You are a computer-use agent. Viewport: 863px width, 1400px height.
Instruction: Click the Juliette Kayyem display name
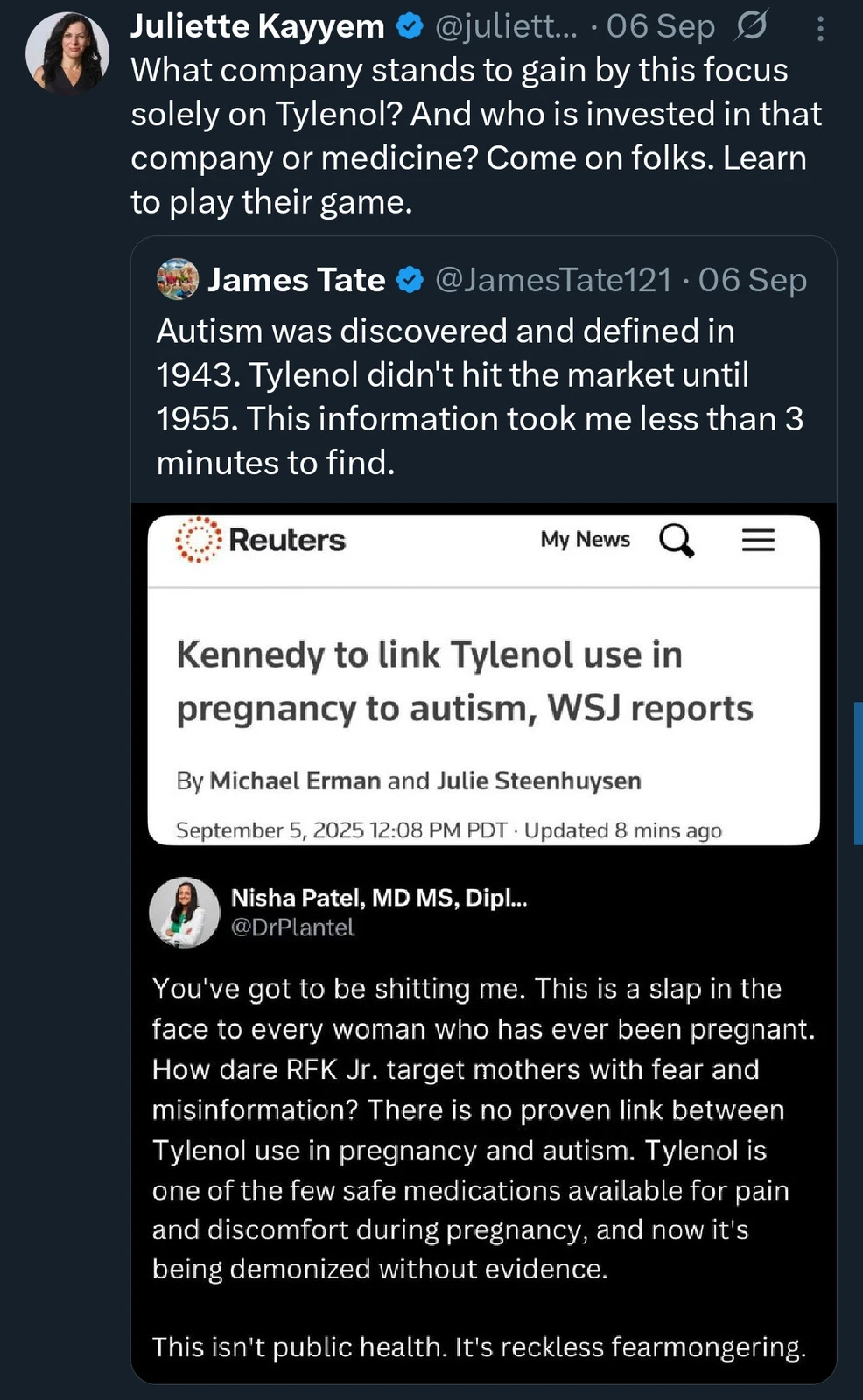click(x=257, y=27)
